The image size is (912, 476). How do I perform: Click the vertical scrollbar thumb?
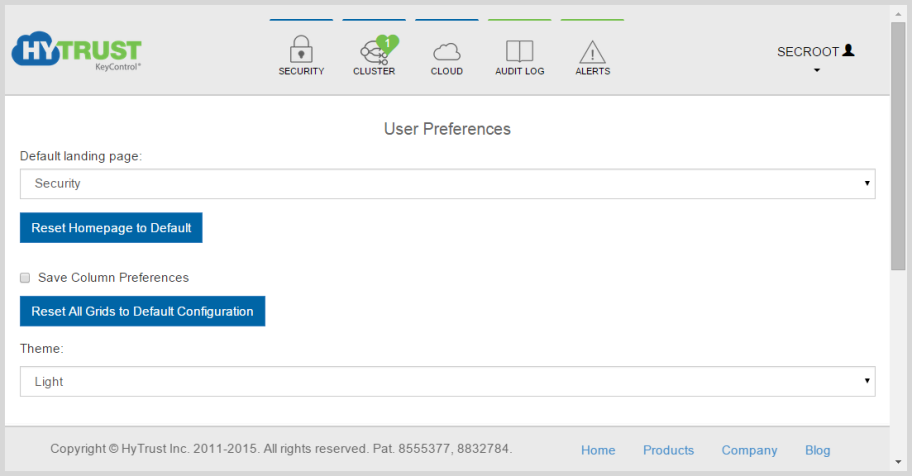(x=898, y=145)
